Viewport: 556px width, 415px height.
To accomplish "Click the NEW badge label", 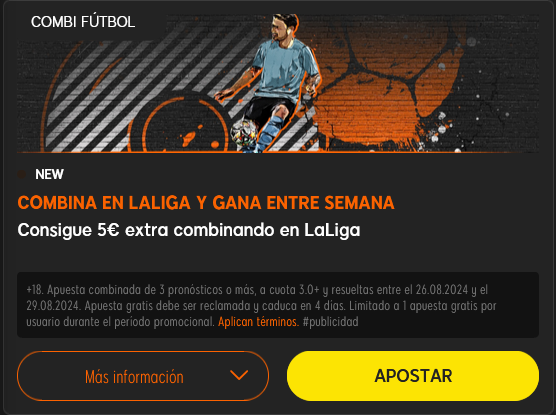I will [49, 174].
